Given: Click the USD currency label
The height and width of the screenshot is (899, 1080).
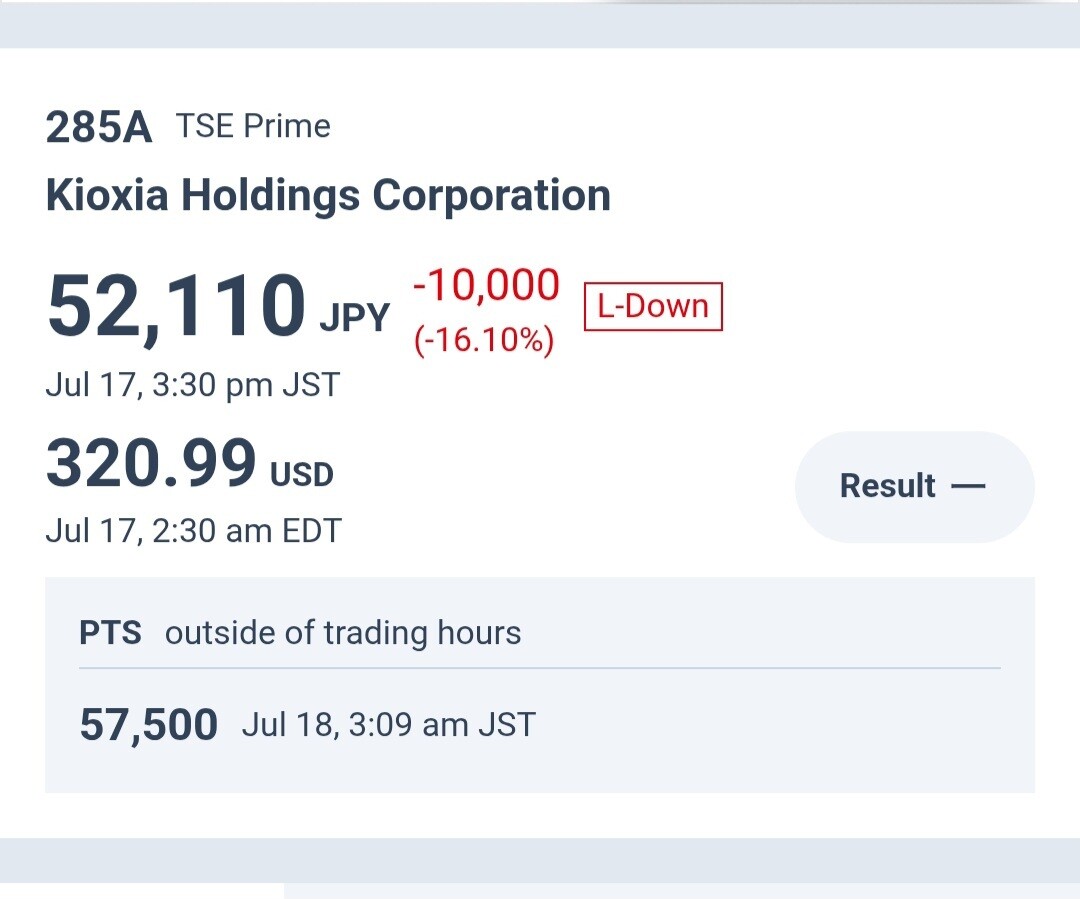Looking at the screenshot, I should click(x=302, y=475).
